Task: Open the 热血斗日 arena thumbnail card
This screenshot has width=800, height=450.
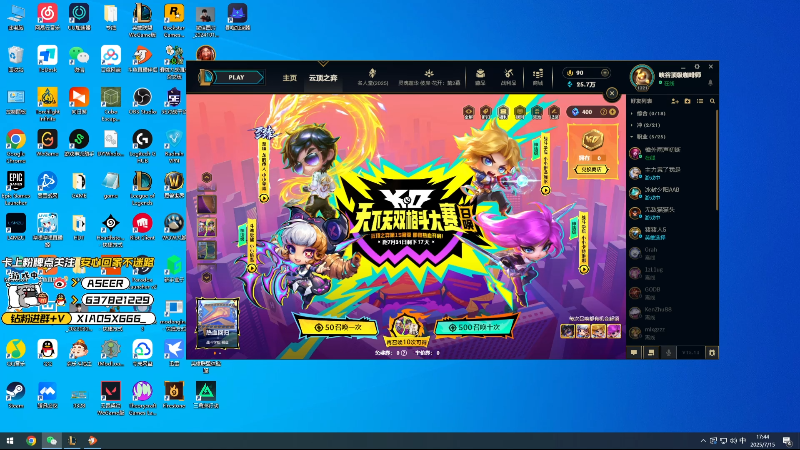Action: (x=218, y=322)
